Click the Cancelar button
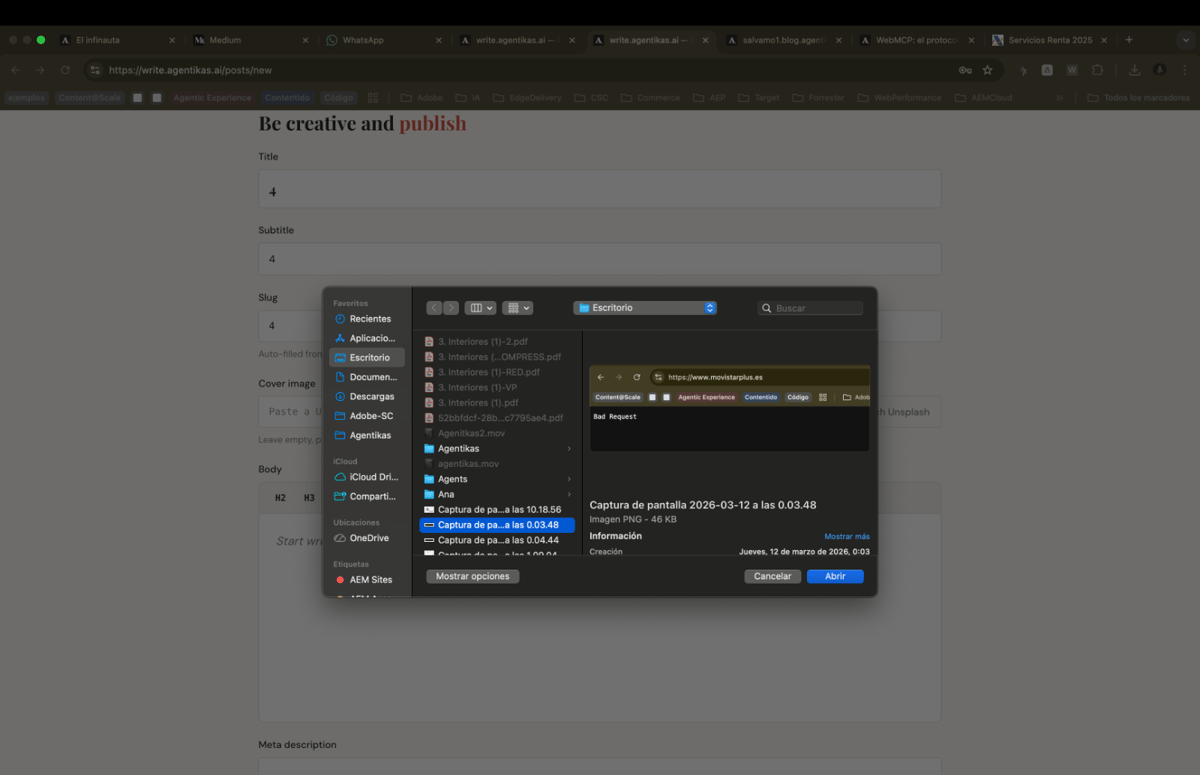This screenshot has width=1200, height=775. tap(772, 576)
